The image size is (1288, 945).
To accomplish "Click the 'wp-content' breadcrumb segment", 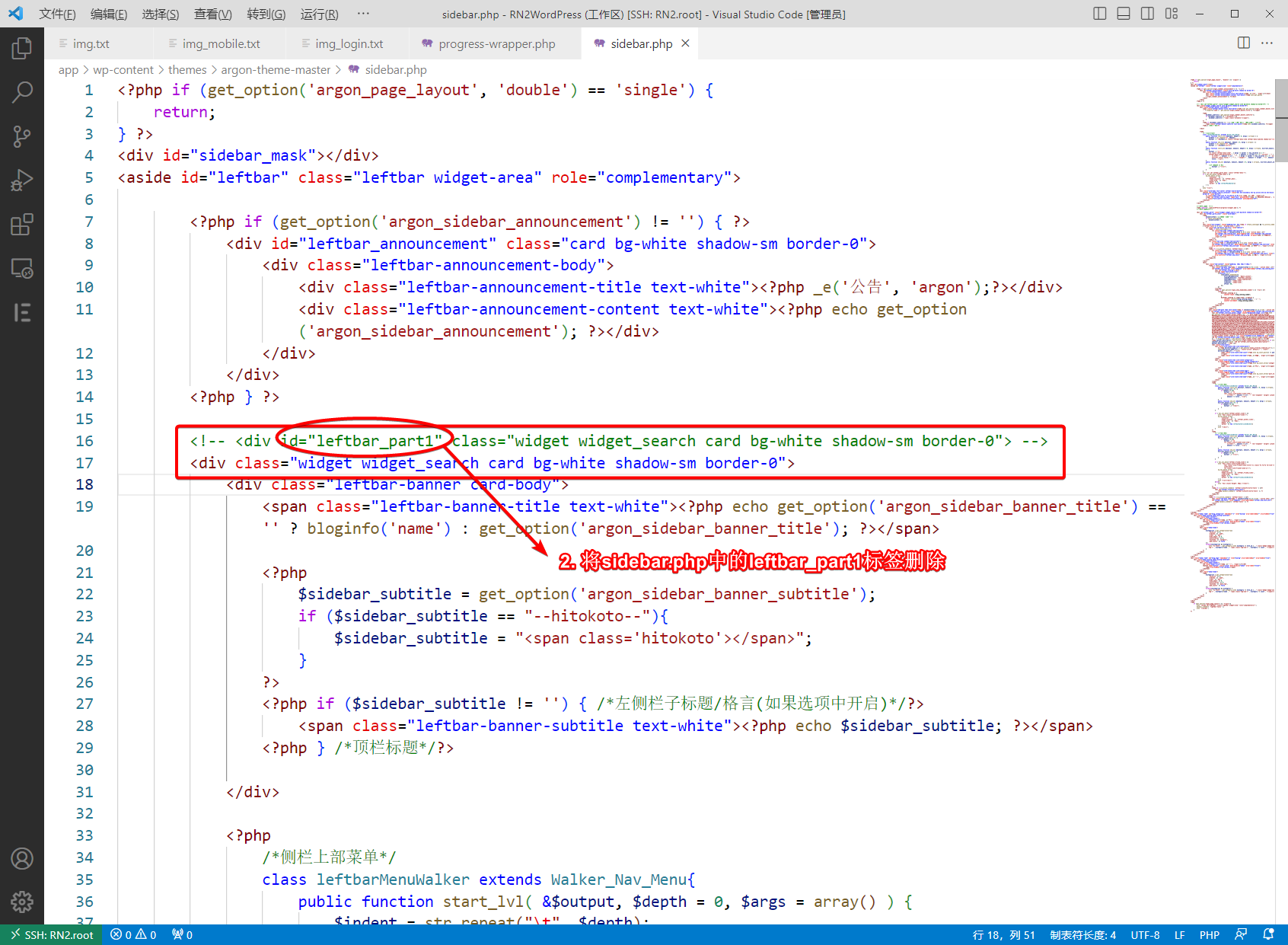I will [x=123, y=69].
